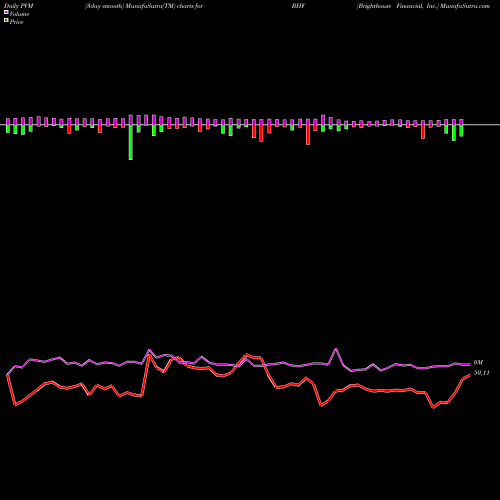Click the '(Brighthouse Financial, Inc.)' company name

pos(398,6)
